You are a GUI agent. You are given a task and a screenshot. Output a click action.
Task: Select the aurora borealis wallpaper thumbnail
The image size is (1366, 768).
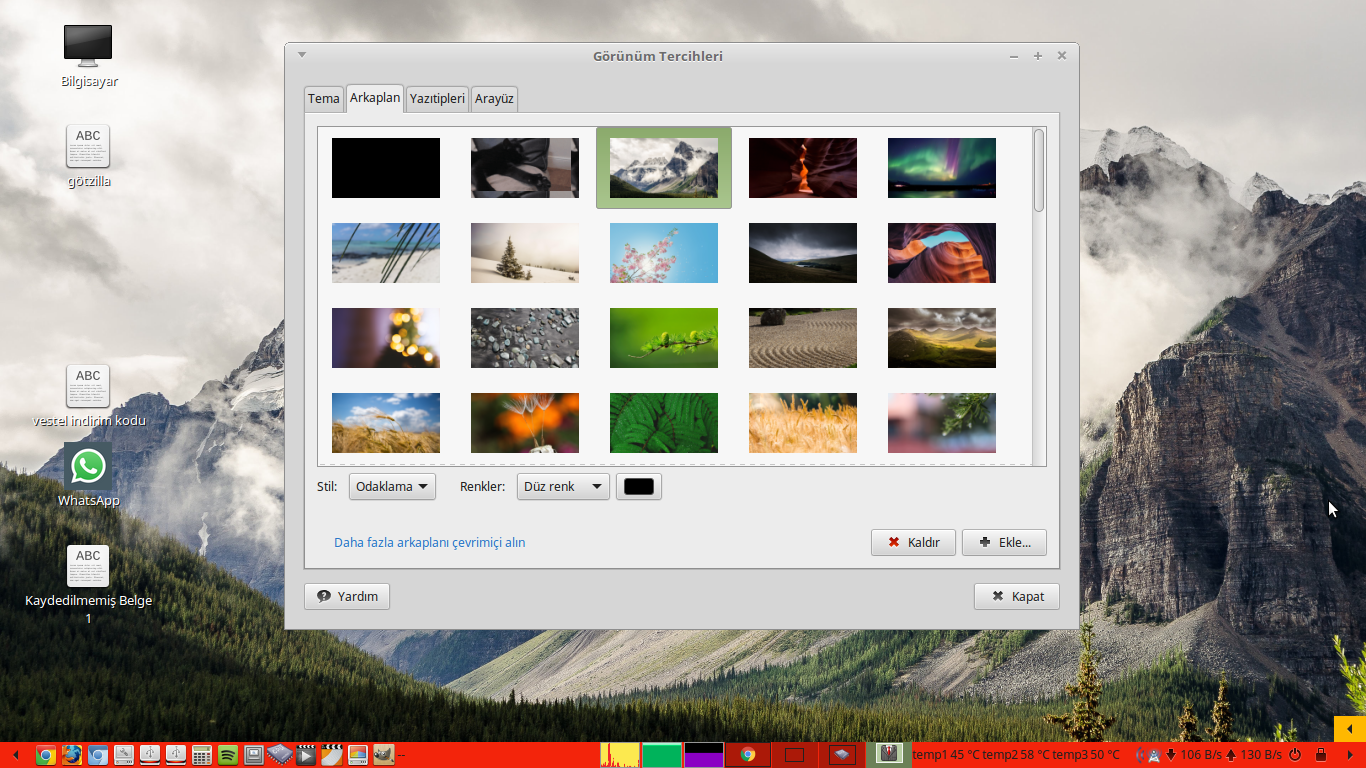[x=942, y=168]
